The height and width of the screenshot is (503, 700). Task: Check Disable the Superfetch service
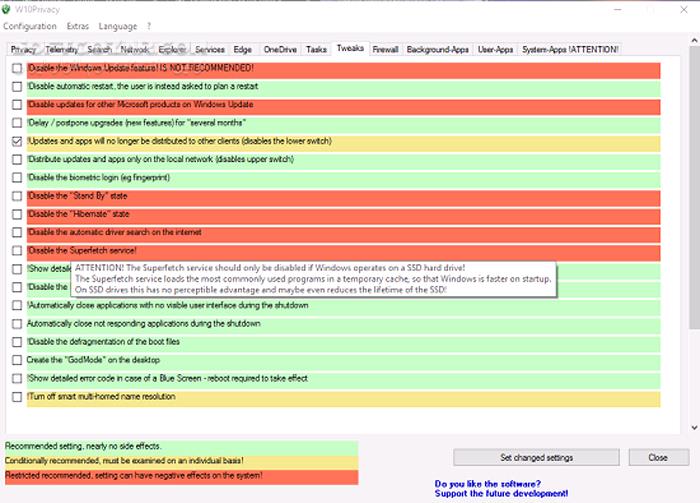pos(17,251)
